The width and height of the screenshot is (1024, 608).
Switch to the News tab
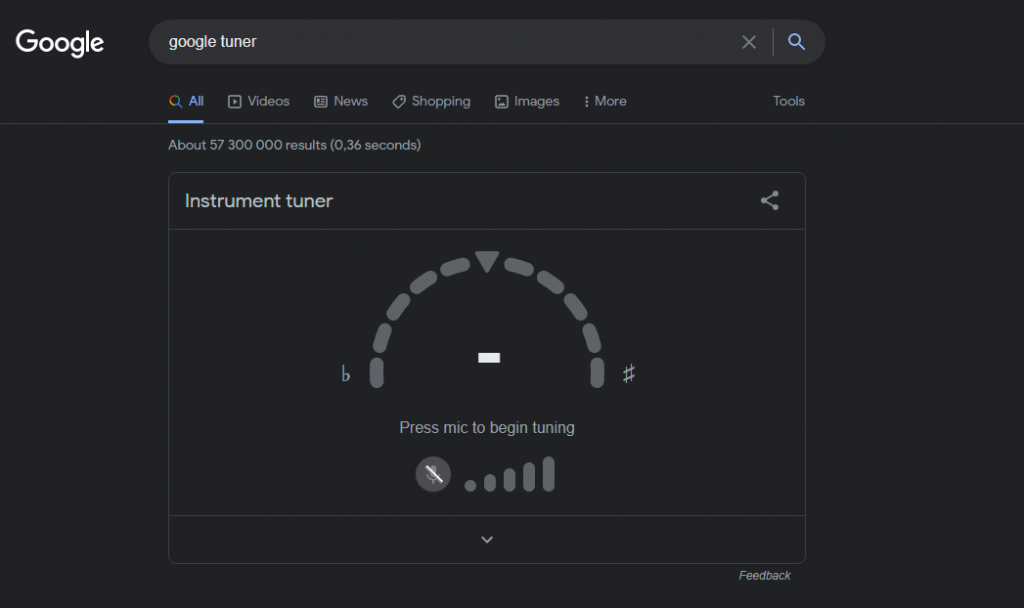(x=341, y=101)
